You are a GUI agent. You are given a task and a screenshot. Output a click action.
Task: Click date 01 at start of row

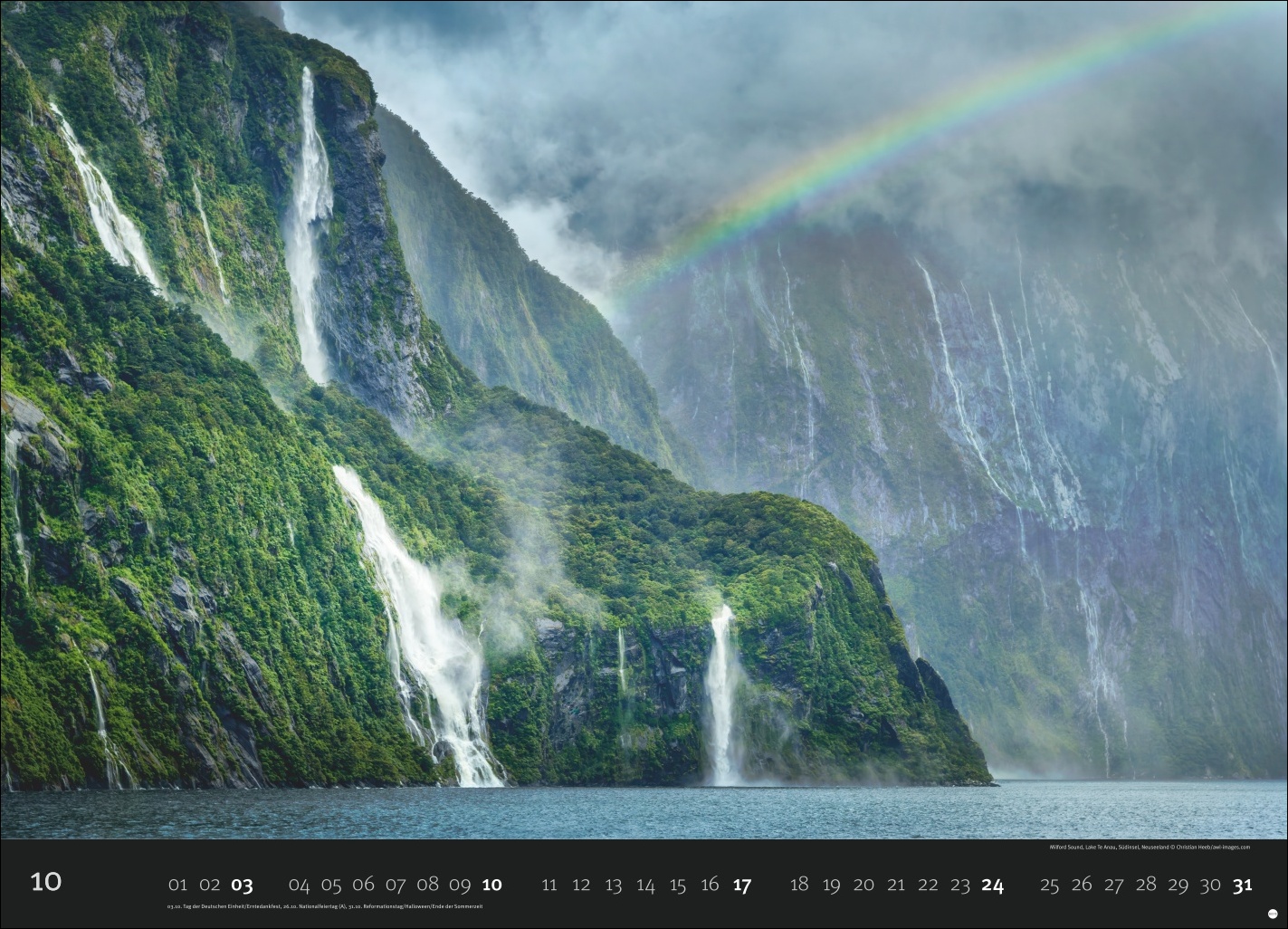[x=177, y=886]
